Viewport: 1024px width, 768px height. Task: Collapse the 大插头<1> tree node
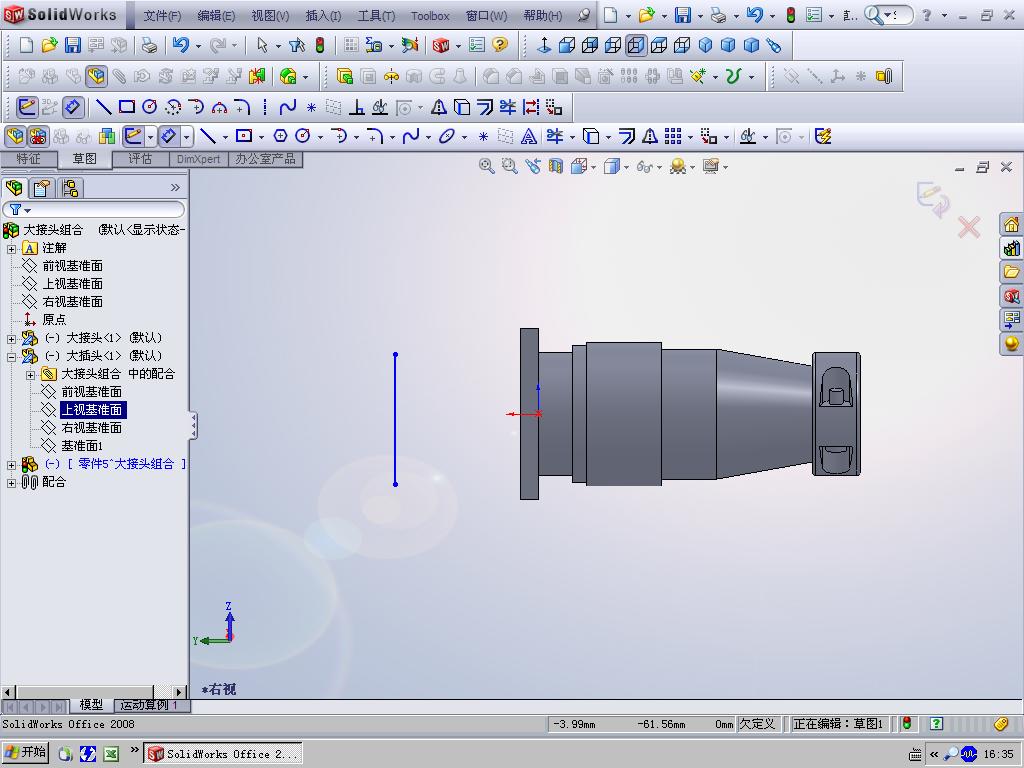point(12,357)
